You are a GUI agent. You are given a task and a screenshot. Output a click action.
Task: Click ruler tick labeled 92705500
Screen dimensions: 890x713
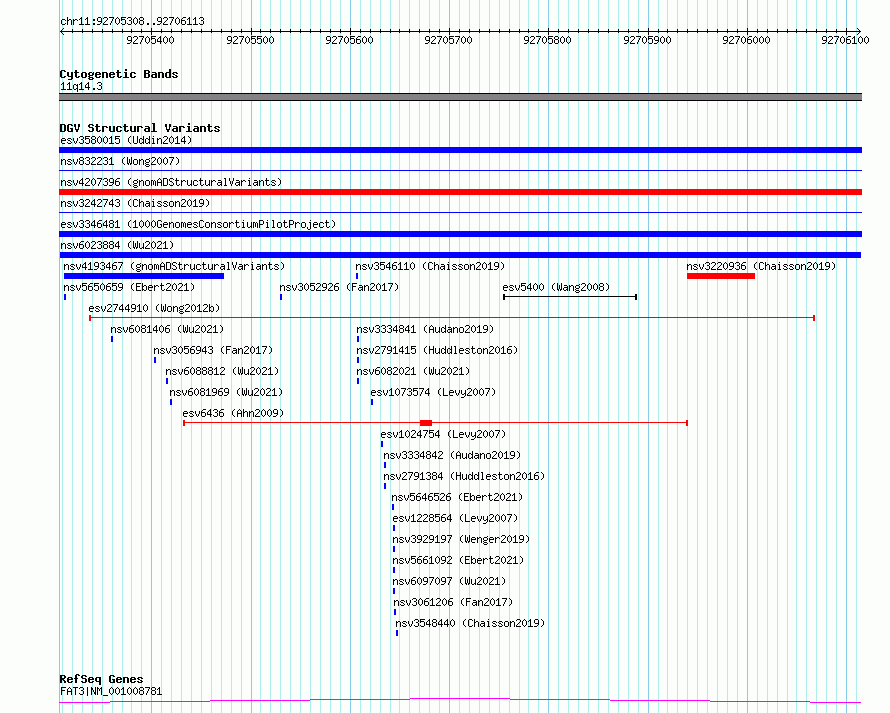pos(250,40)
